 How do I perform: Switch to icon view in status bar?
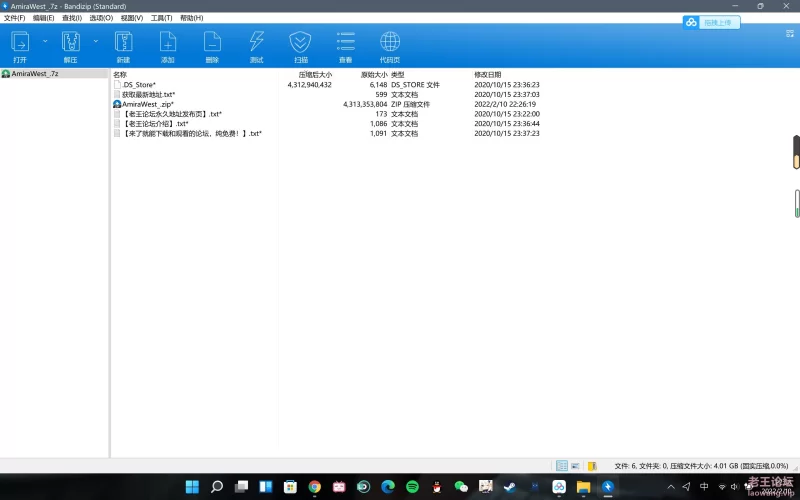click(x=575, y=466)
